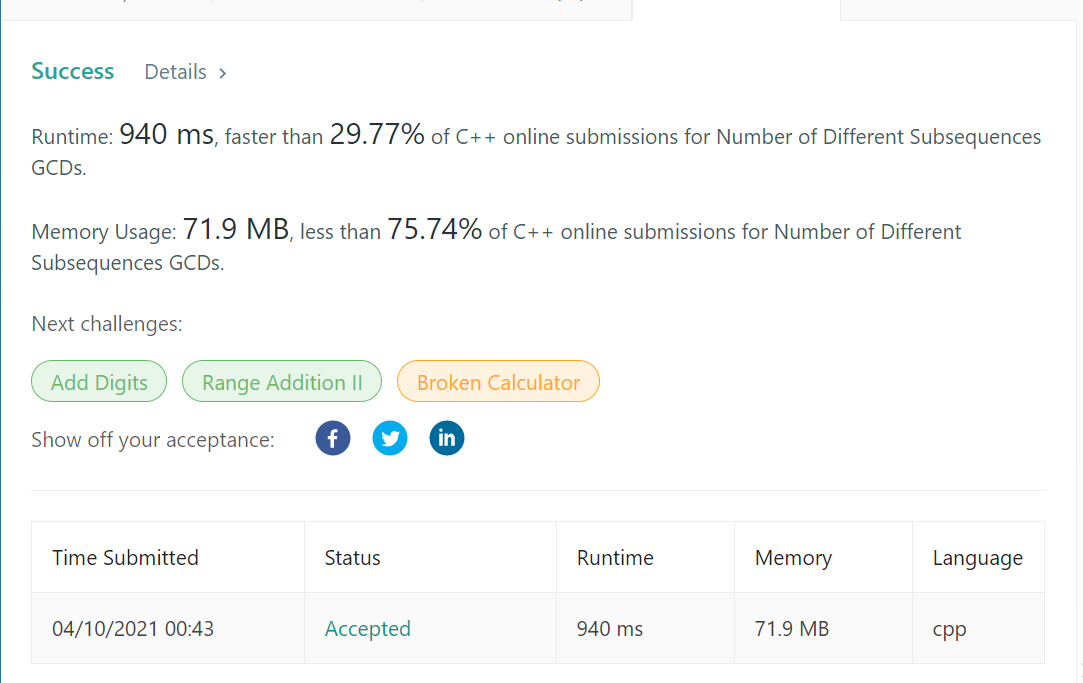The image size is (1083, 683).
Task: Sort by the Time Submitted column
Action: 125,557
